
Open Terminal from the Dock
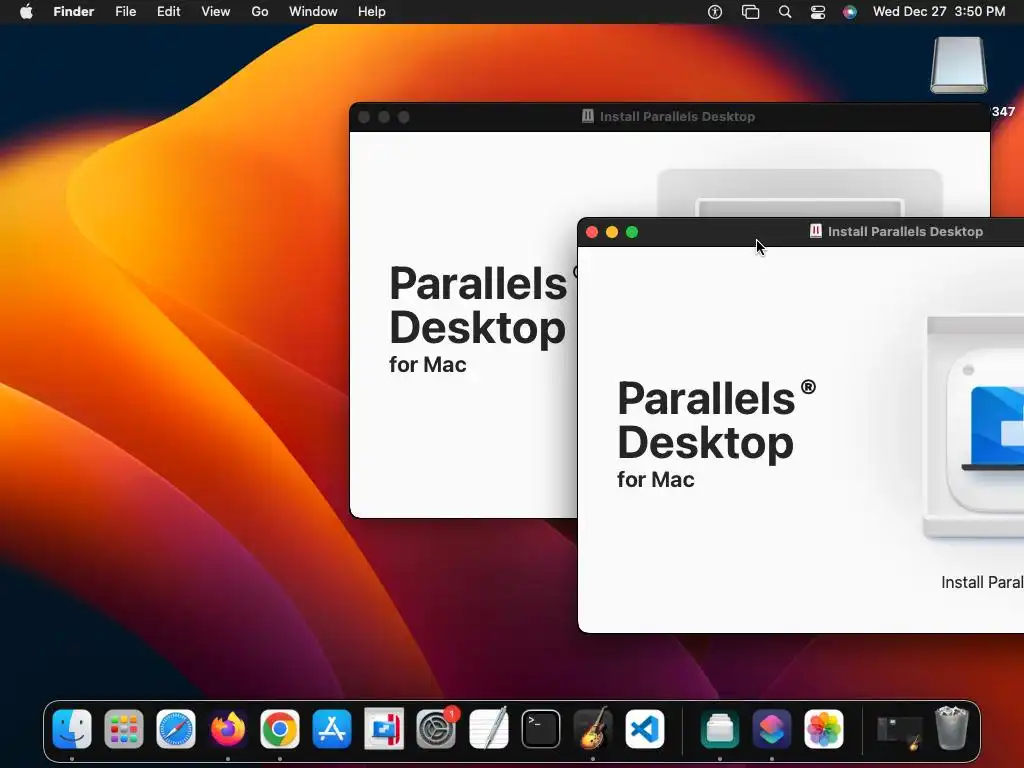[541, 728]
